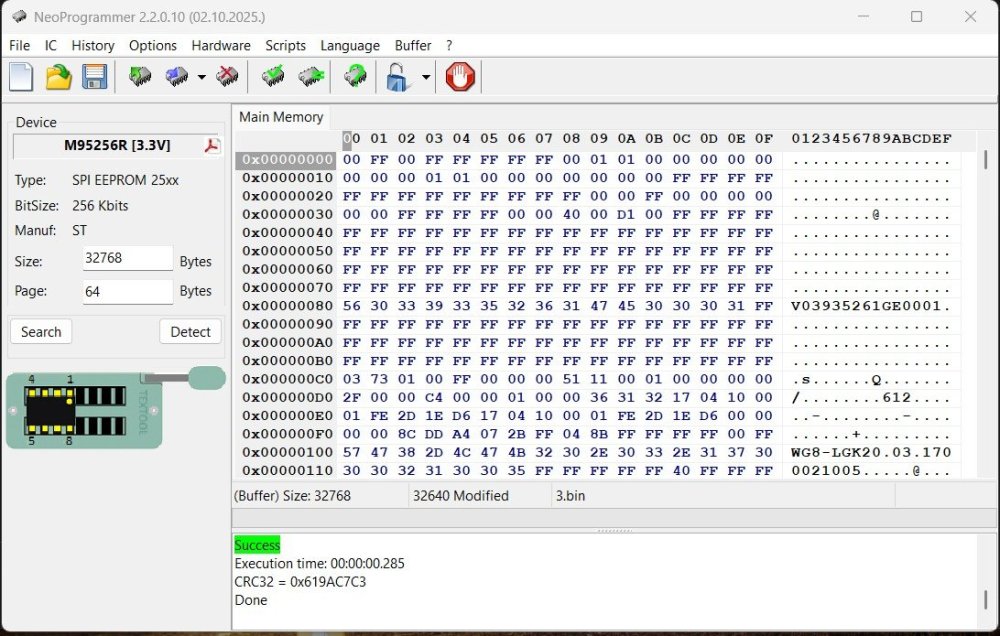
Task: Verify the IC with the green checkmark chip icon
Action: 273,77
